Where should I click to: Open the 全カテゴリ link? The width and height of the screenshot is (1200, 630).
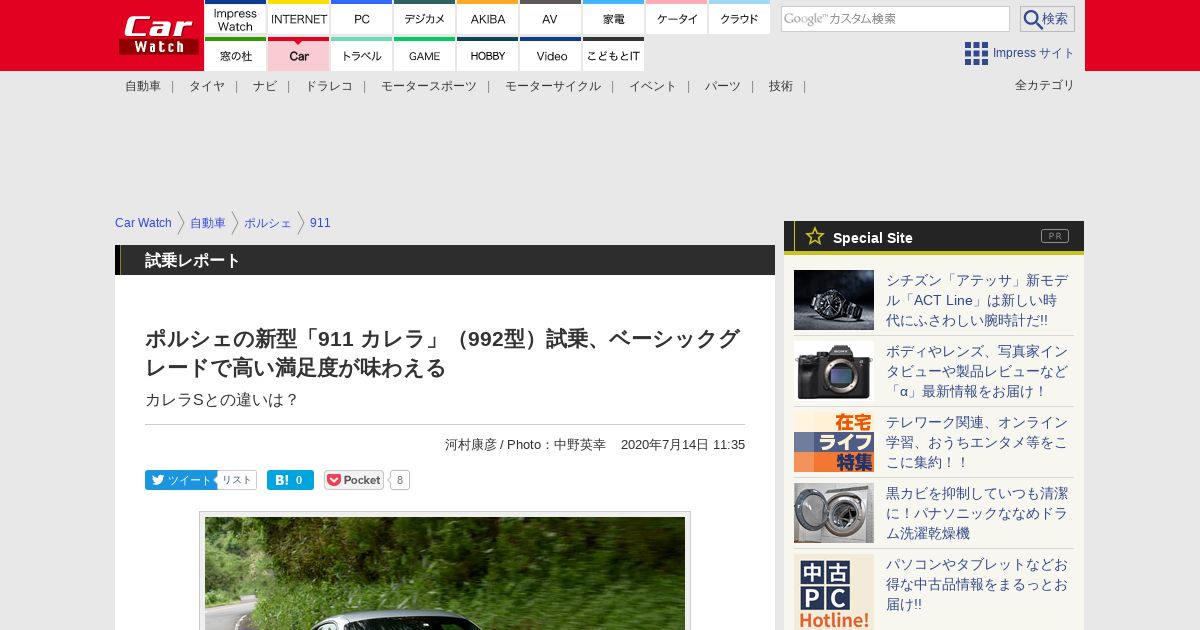[1045, 85]
